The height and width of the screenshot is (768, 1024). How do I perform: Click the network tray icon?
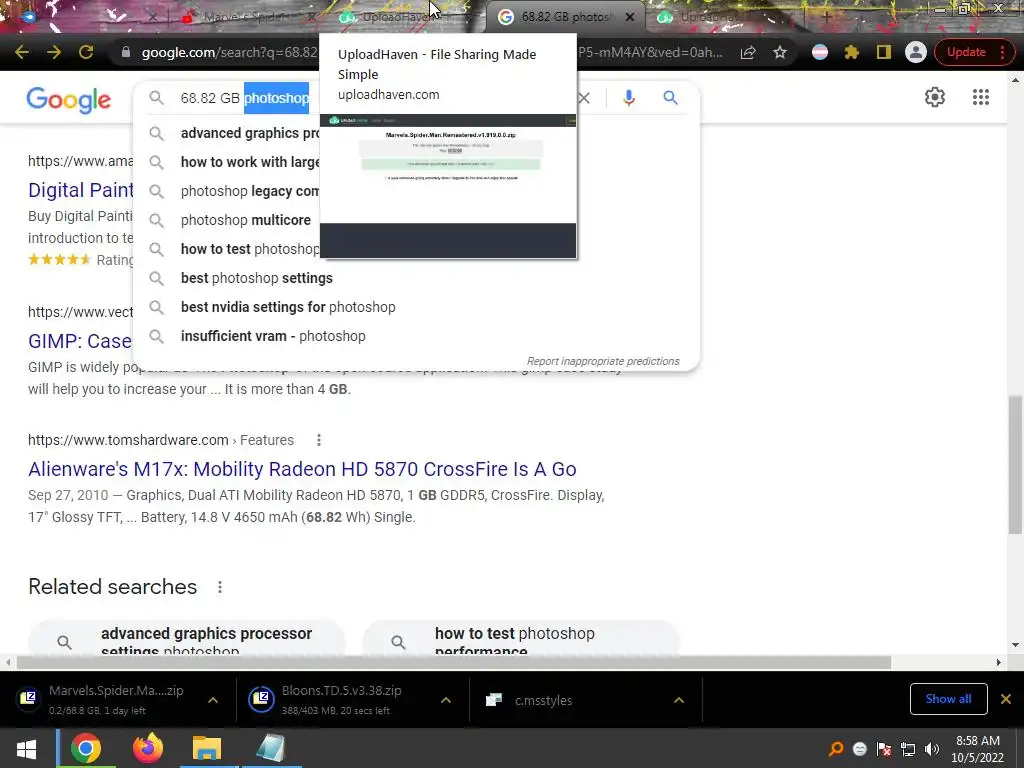[908, 749]
